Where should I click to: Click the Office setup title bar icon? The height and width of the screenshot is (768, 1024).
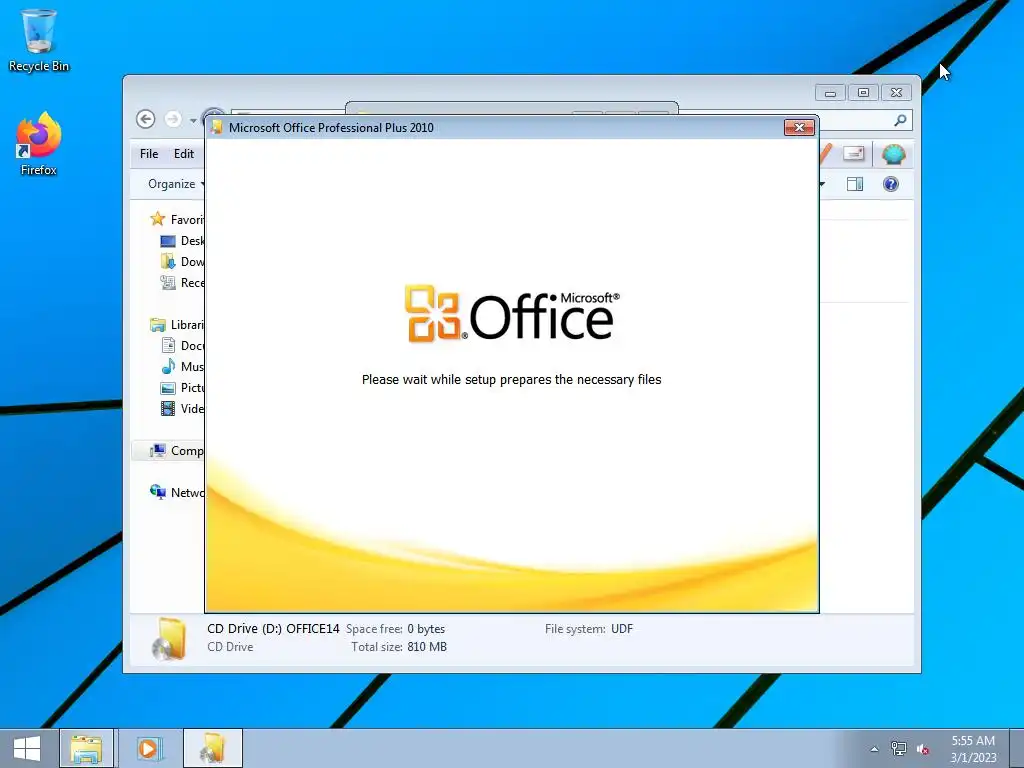point(217,127)
